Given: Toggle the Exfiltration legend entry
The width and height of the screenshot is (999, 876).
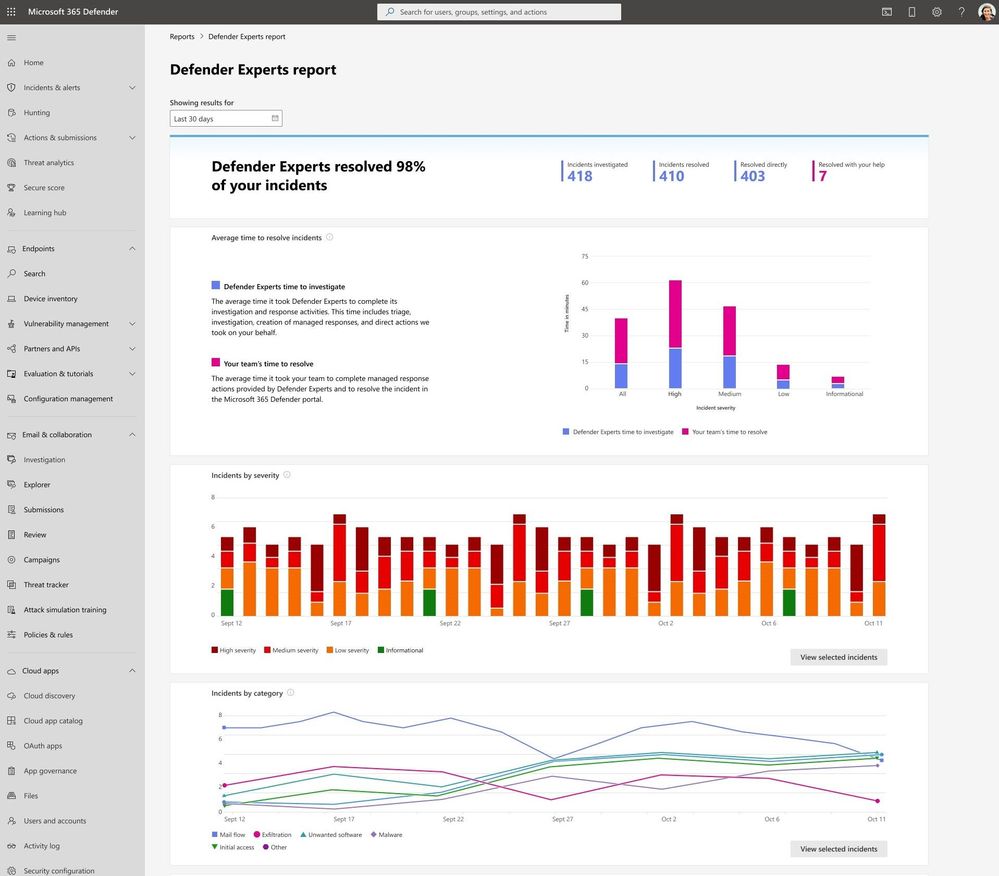Looking at the screenshot, I should coord(273,835).
